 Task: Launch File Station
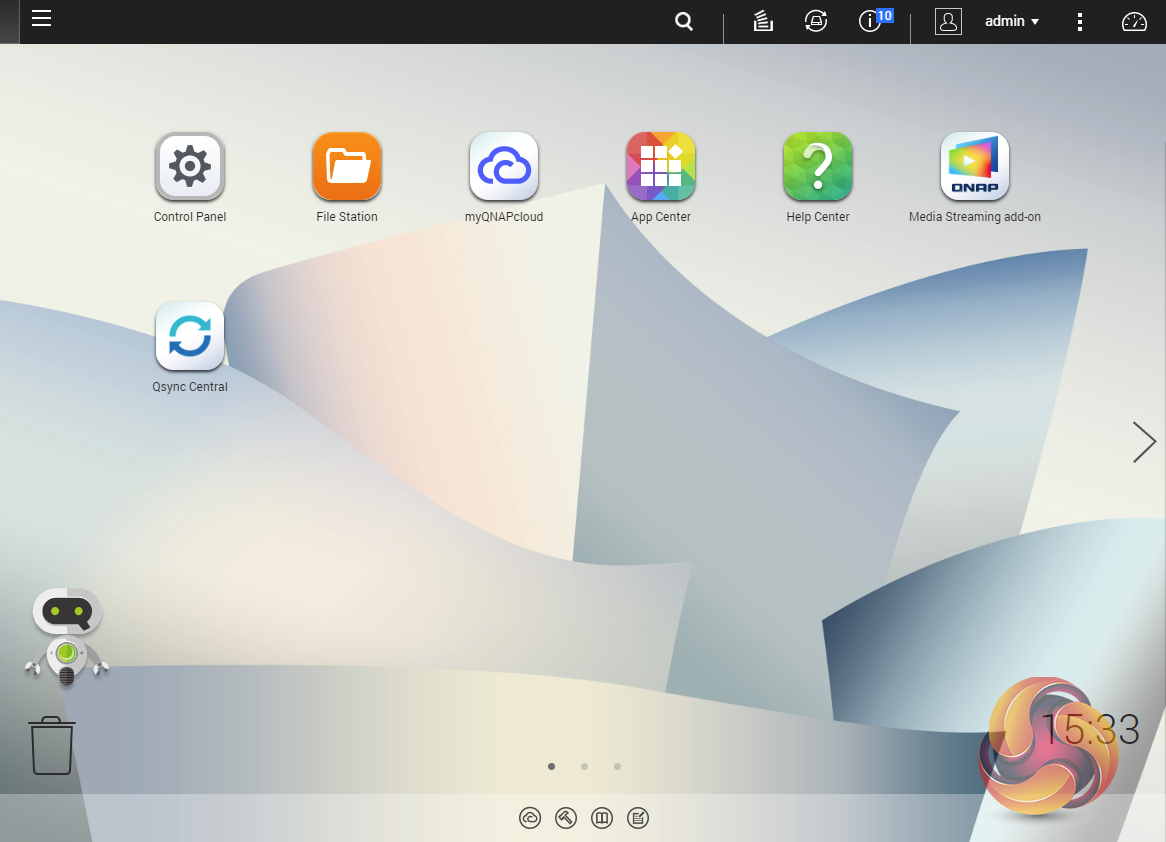pos(347,167)
